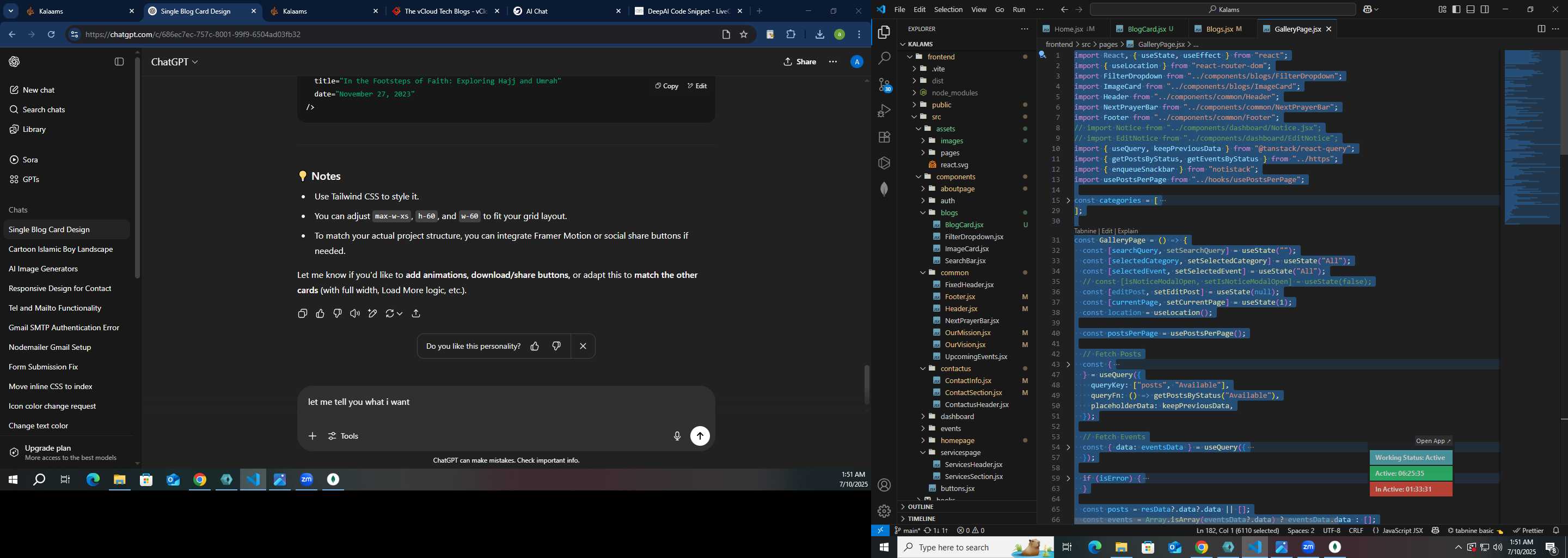Click the share upload icon under ChatGPT reply
This screenshot has height=558, width=1568.
416,313
